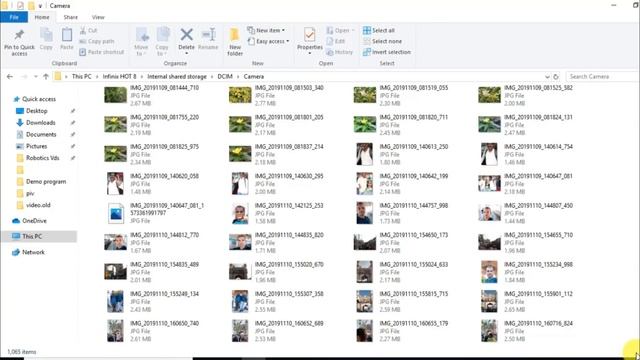640x360 pixels.
Task: Select file IMG_20191110_144812_770
Action: (152, 242)
